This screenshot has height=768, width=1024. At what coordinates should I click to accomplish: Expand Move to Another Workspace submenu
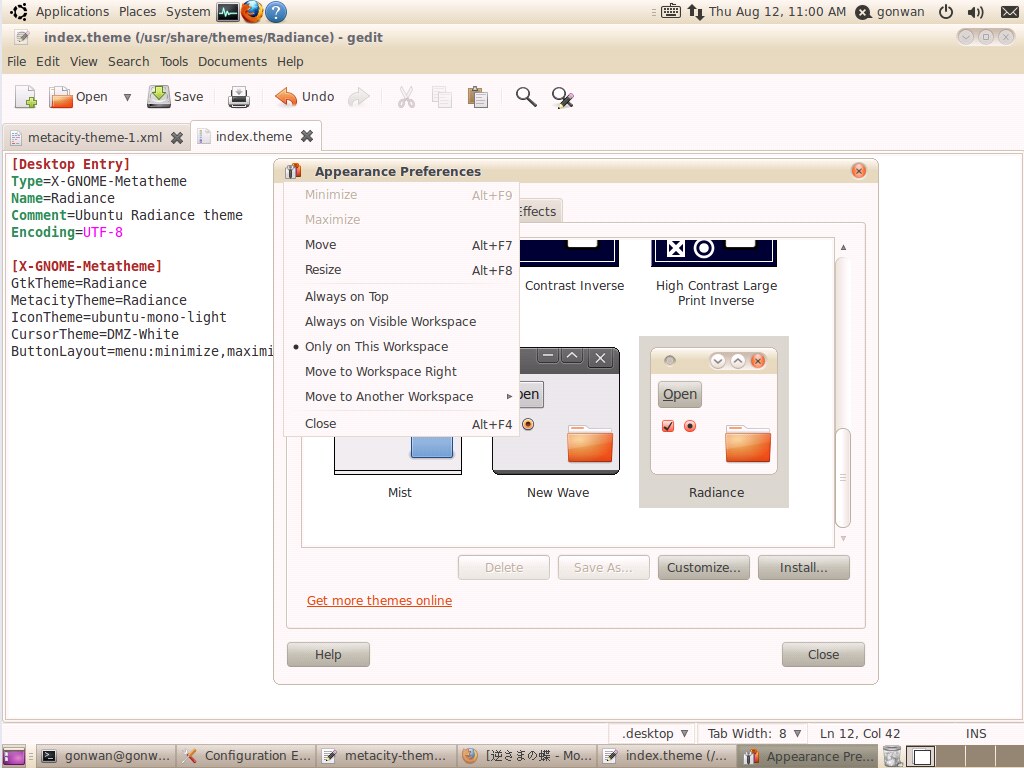click(x=401, y=396)
